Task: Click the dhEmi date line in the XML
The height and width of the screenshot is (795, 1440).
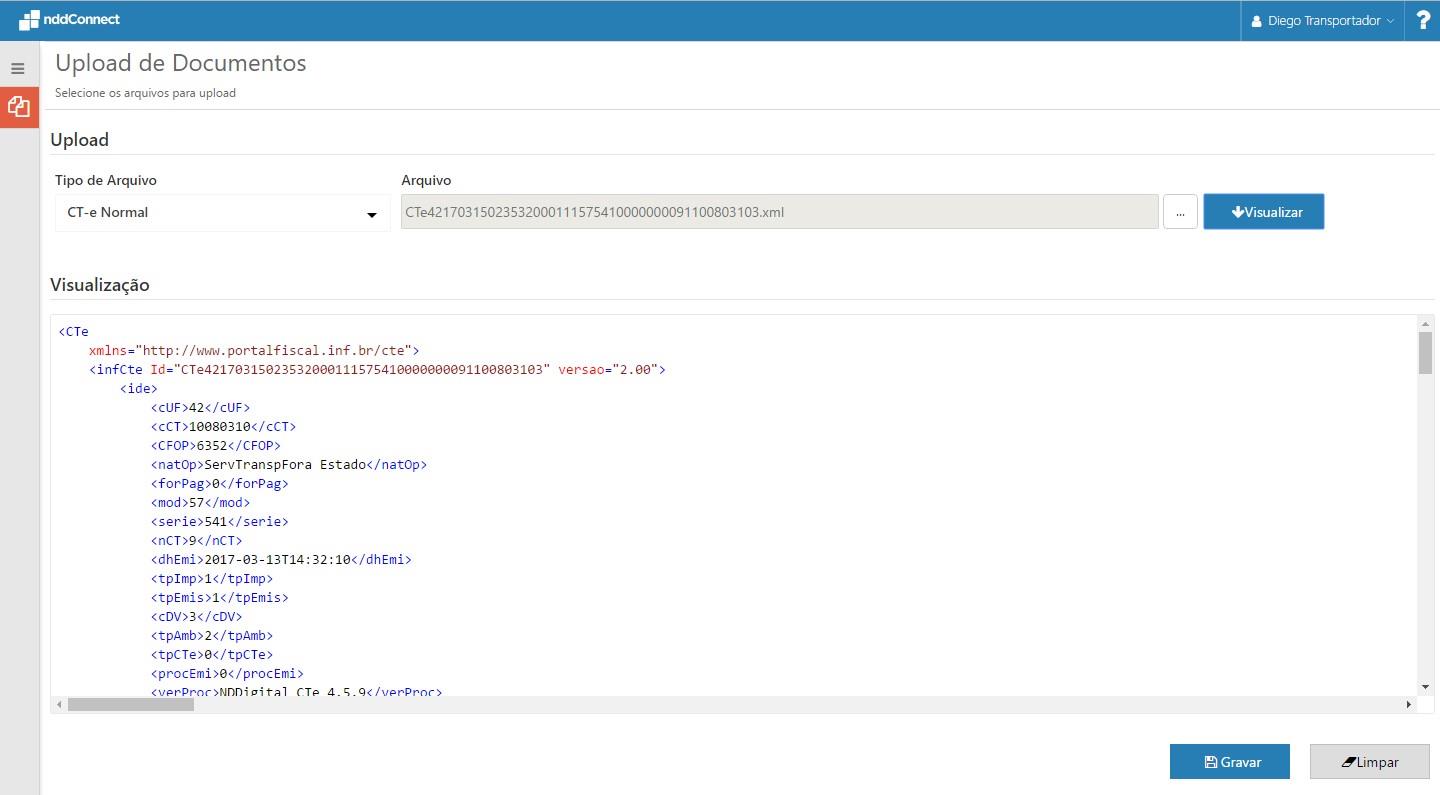Action: pyautogui.click(x=280, y=560)
